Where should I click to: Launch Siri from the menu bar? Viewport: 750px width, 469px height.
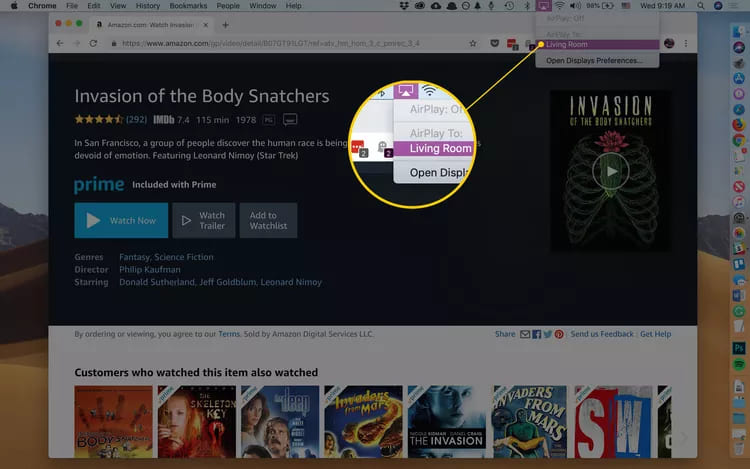click(x=718, y=6)
